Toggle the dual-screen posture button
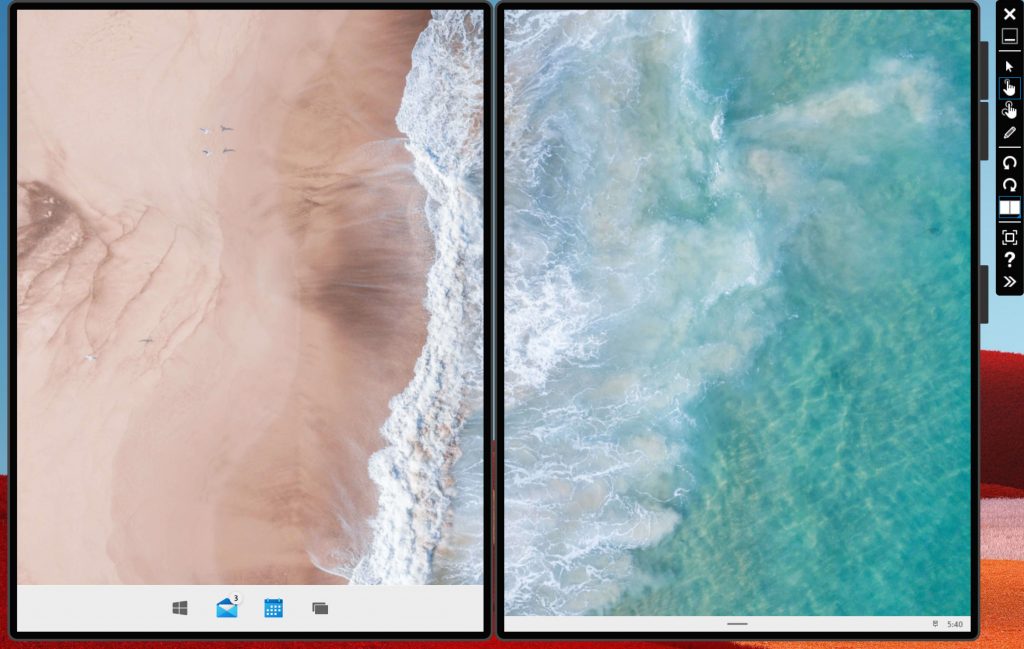 coord(1009,208)
